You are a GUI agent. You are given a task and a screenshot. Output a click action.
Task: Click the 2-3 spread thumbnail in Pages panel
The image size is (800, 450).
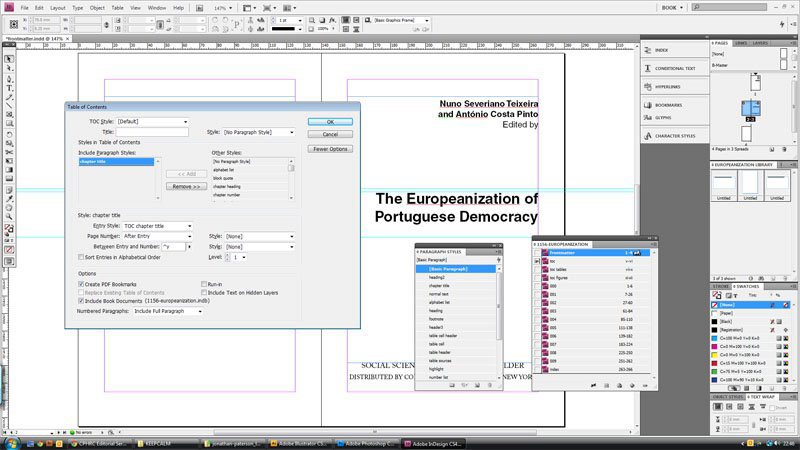(x=751, y=108)
